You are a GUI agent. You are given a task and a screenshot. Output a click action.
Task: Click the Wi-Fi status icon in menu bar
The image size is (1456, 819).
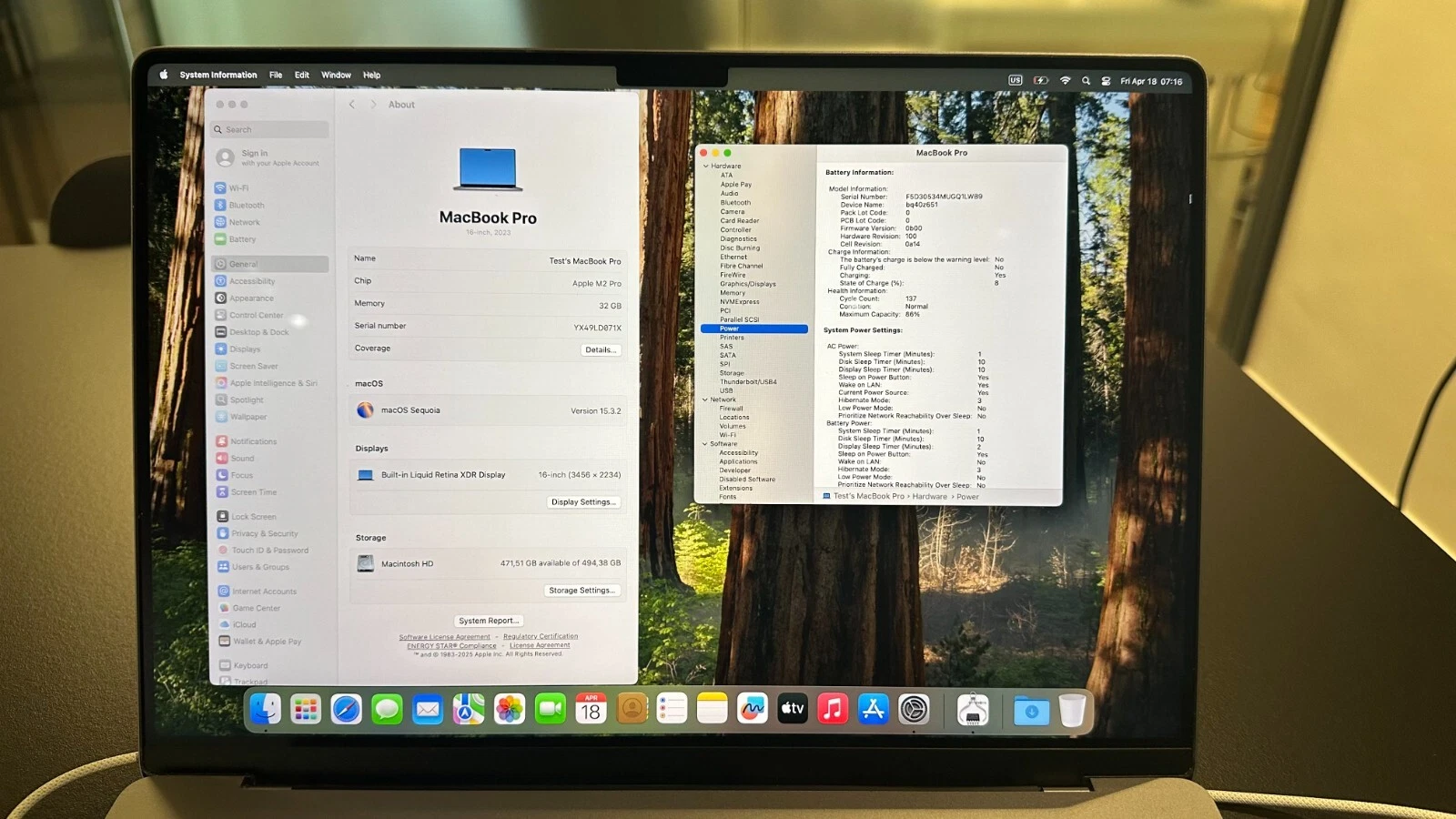[1065, 80]
